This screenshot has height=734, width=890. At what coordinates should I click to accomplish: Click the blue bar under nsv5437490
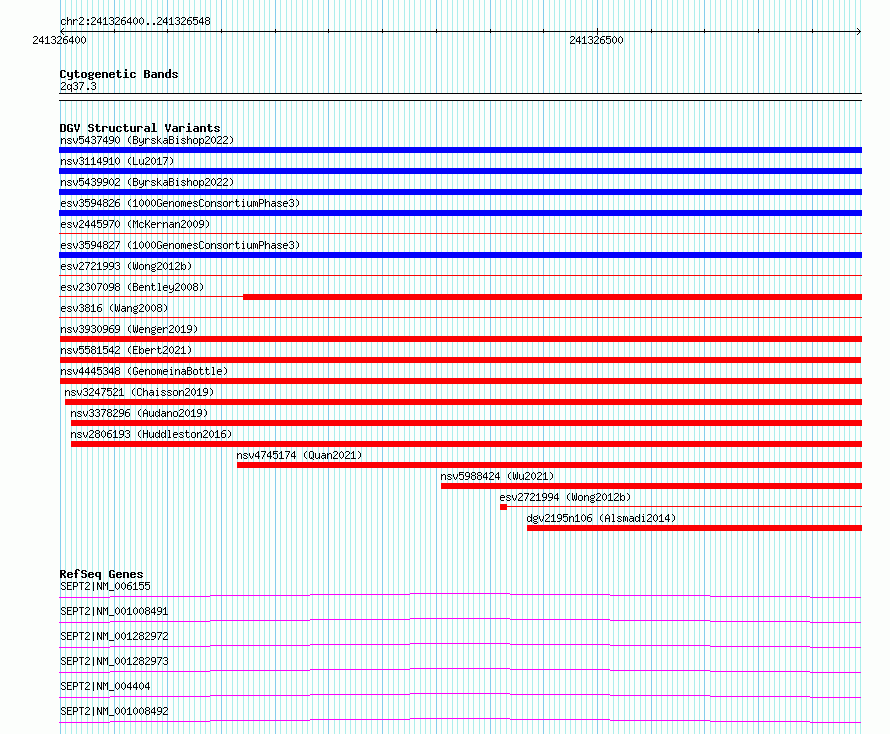click(460, 150)
